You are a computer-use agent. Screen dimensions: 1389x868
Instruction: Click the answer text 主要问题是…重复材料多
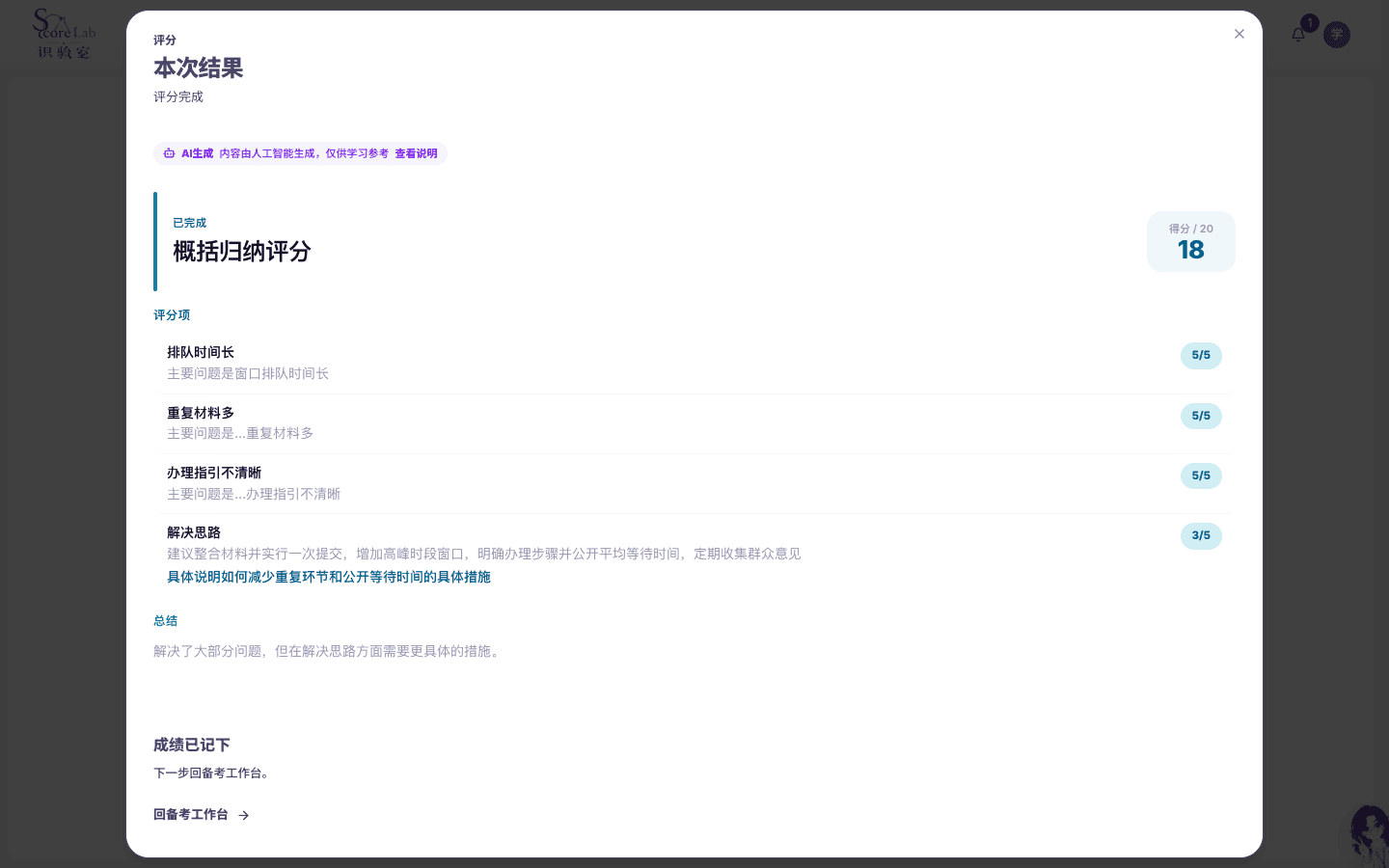[240, 433]
